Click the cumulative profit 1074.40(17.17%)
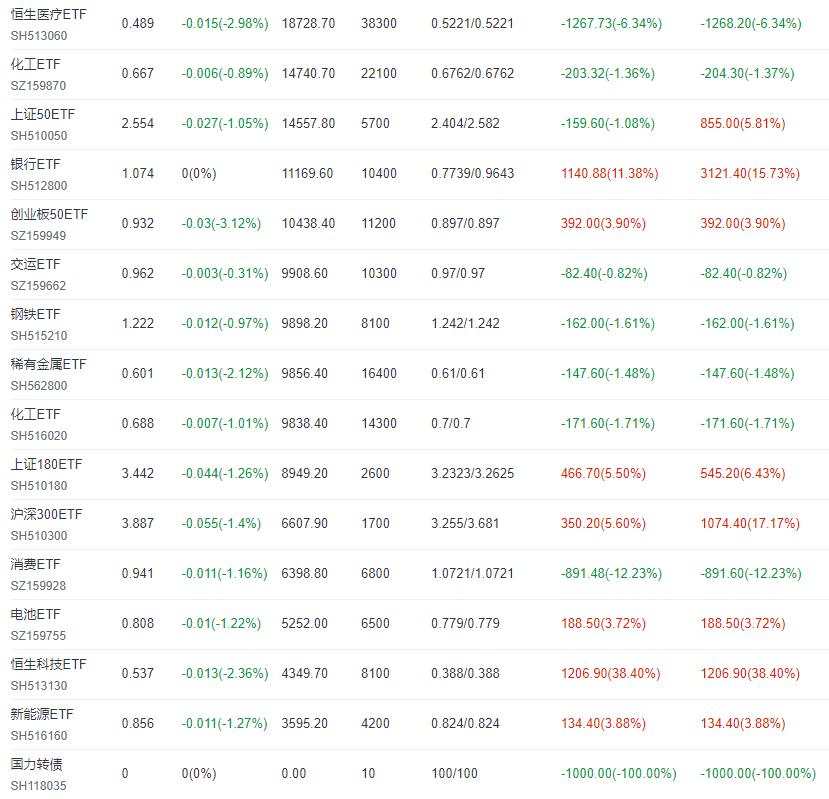The width and height of the screenshot is (829, 799). pyautogui.click(x=750, y=524)
